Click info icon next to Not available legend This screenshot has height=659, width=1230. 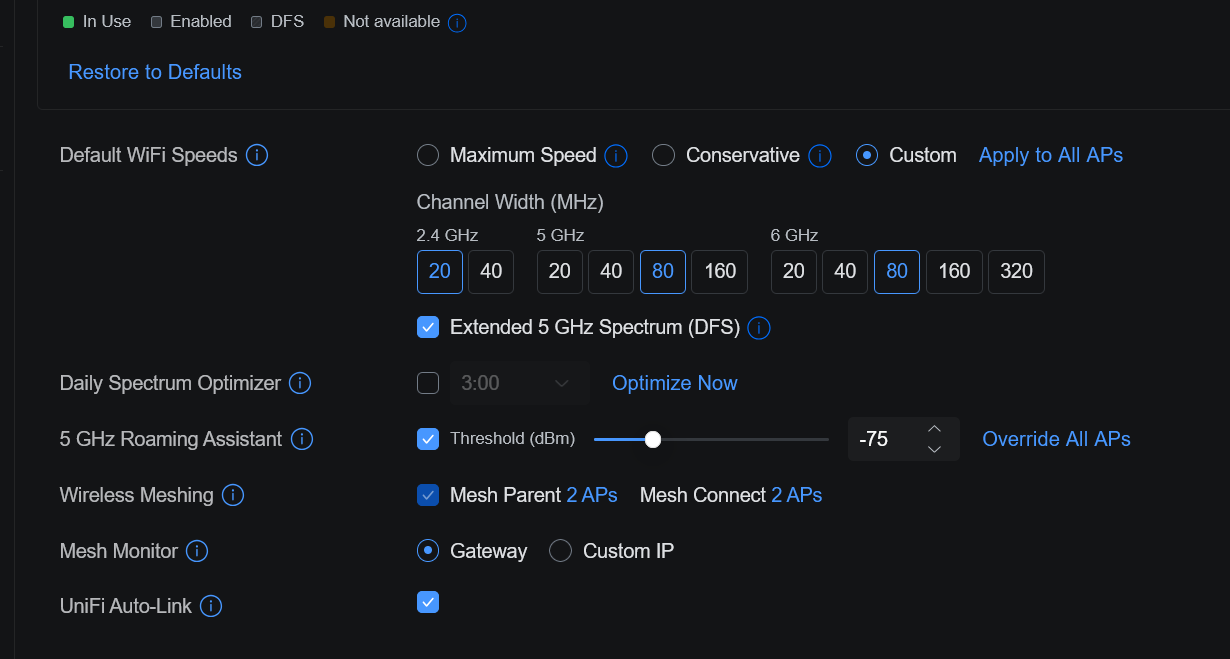click(x=457, y=22)
